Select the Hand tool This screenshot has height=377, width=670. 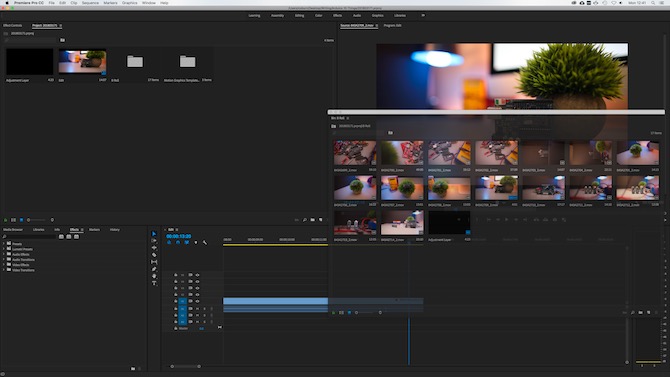[x=154, y=276]
